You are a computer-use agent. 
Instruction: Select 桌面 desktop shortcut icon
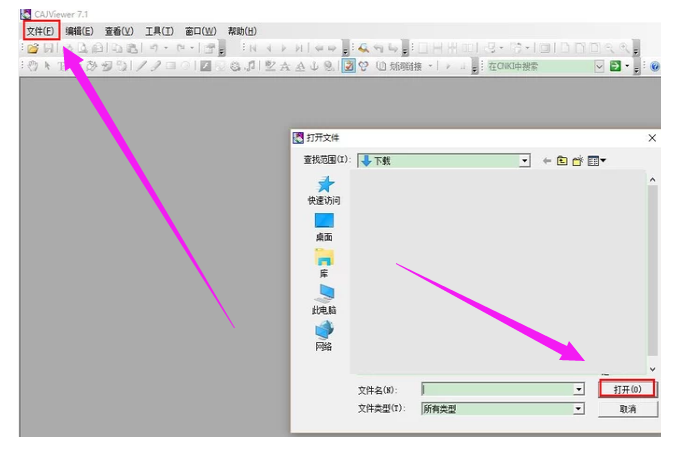pos(324,227)
